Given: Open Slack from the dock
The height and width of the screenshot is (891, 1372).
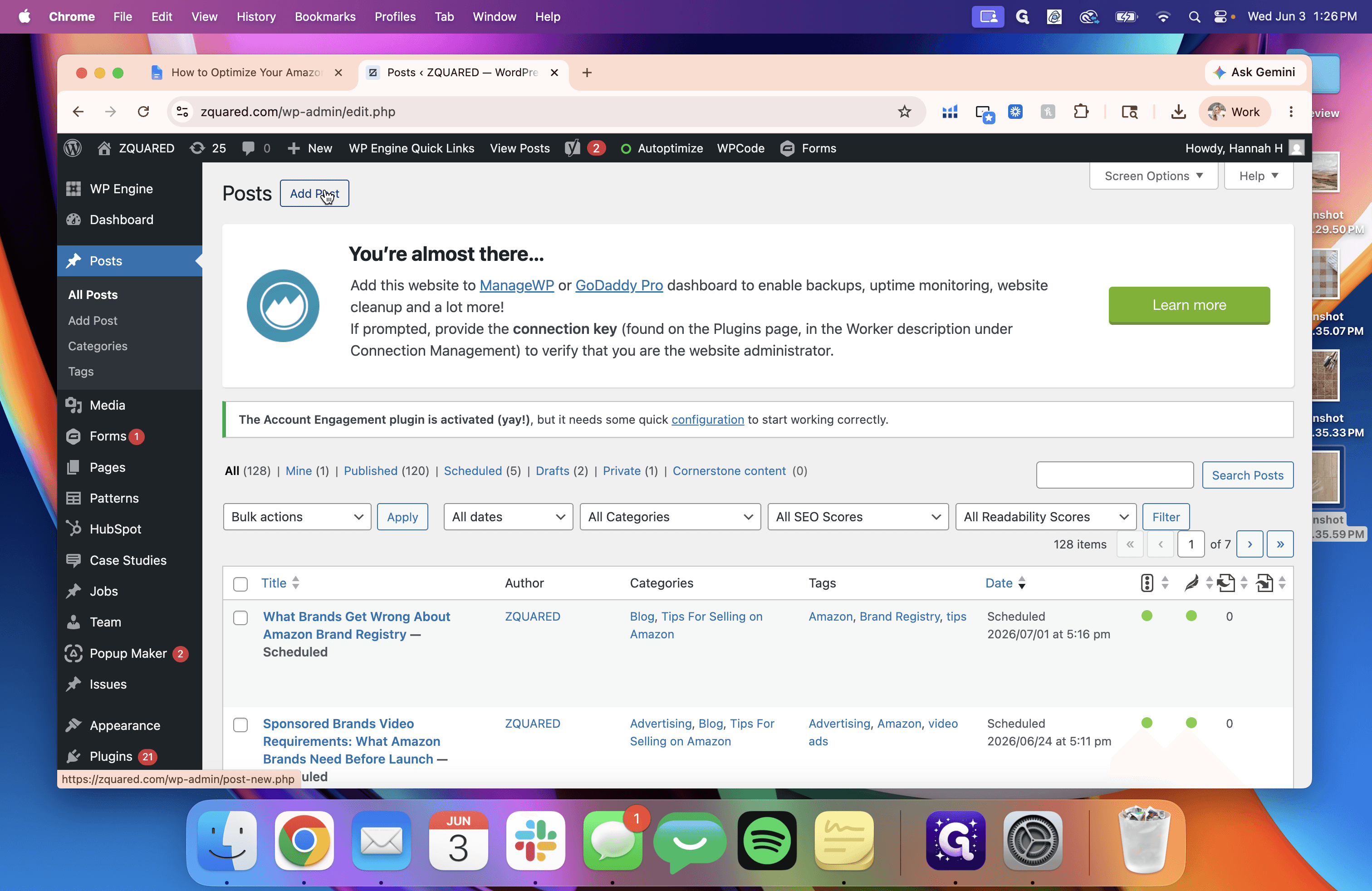Looking at the screenshot, I should (x=535, y=840).
